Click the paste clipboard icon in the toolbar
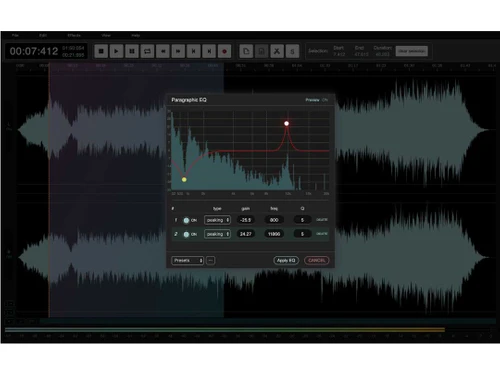Image resolution: width=500 pixels, height=375 pixels. point(262,51)
